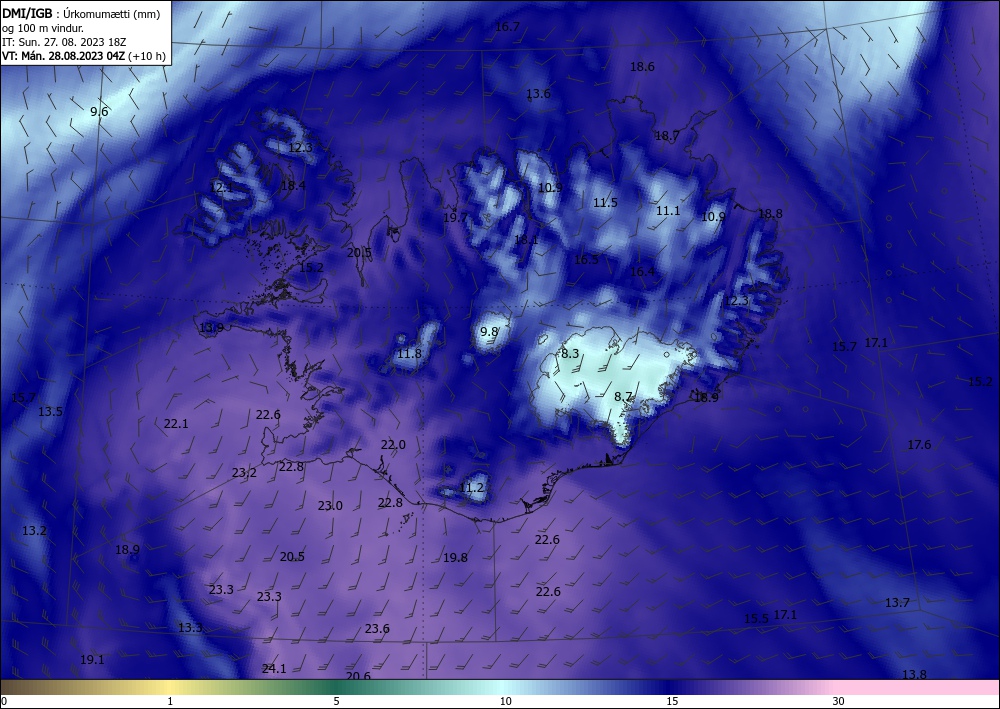Click the 13.6 value north of Iceland
The width and height of the screenshot is (1000, 709).
[x=538, y=94]
